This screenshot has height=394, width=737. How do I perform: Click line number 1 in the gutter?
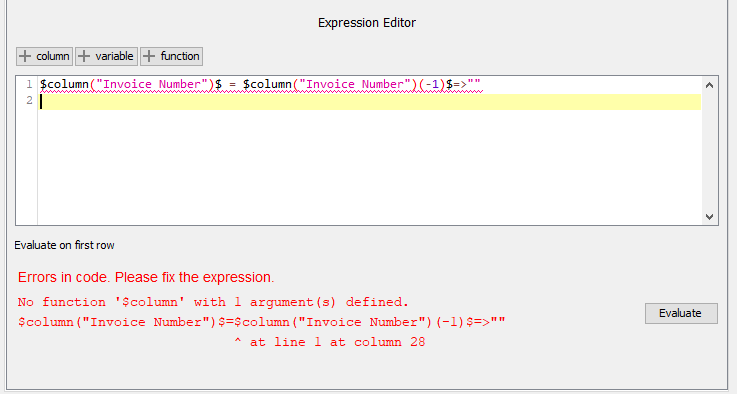tap(29, 84)
